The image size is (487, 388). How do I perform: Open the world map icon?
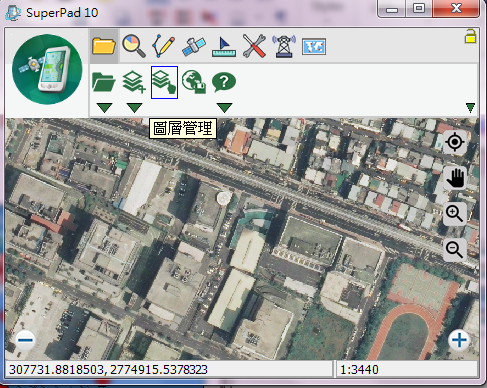point(314,47)
